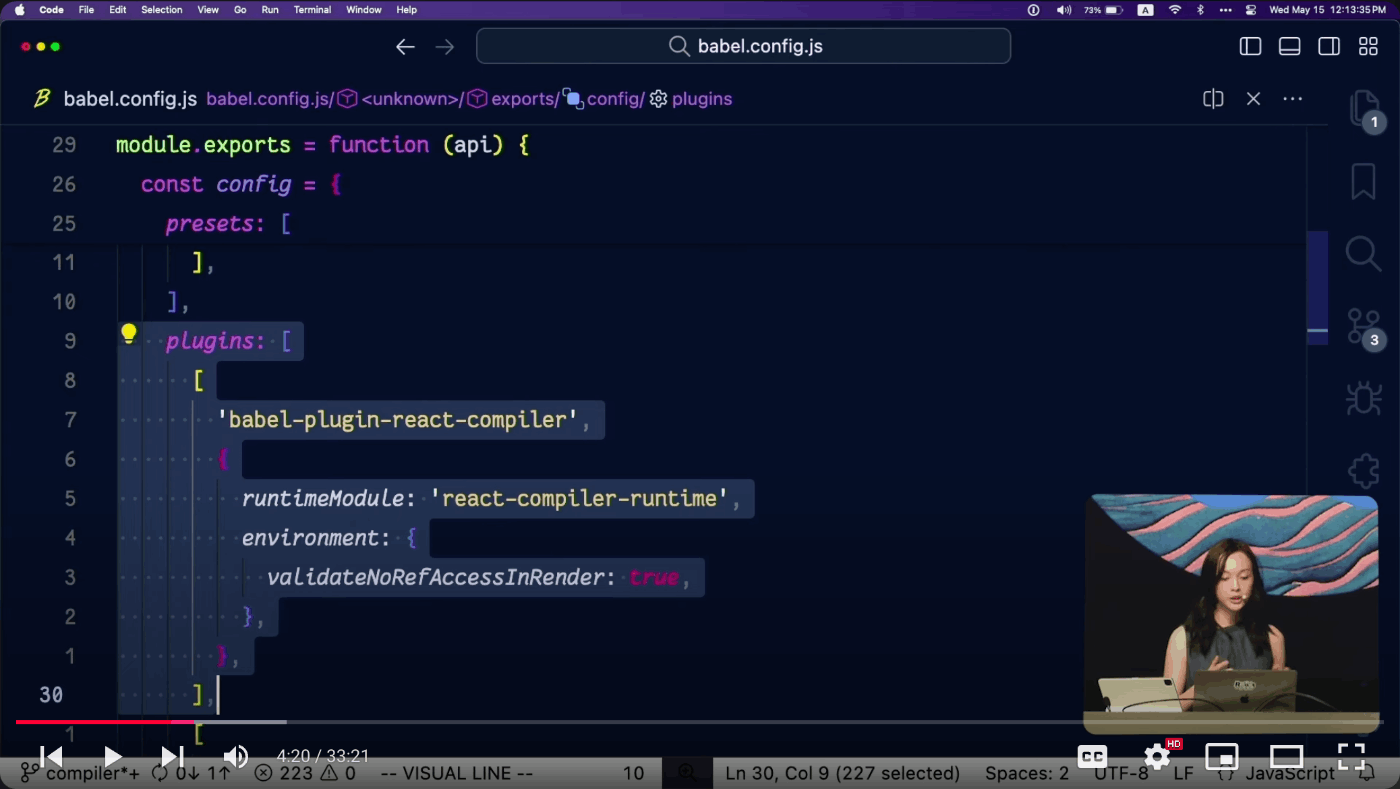
Task: Click Ln 30, Col 9 cursor position
Action: 842,773
